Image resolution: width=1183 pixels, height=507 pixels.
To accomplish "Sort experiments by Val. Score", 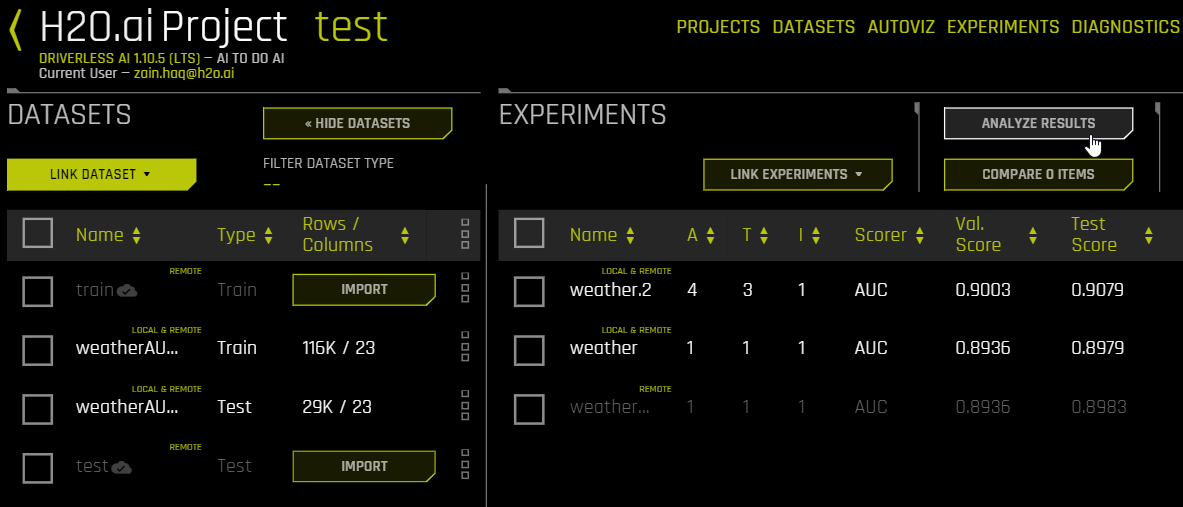I will tap(1033, 235).
